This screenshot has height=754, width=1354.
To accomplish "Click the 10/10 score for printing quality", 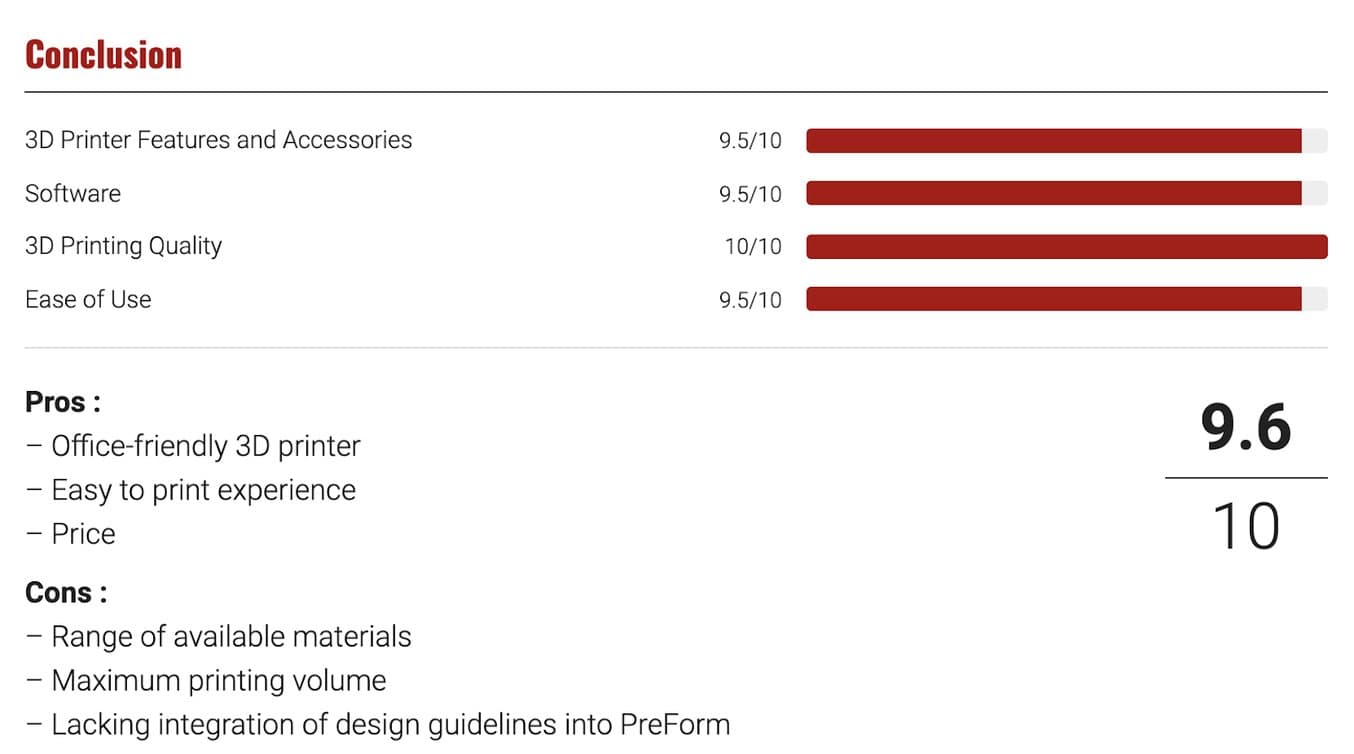I will (753, 247).
